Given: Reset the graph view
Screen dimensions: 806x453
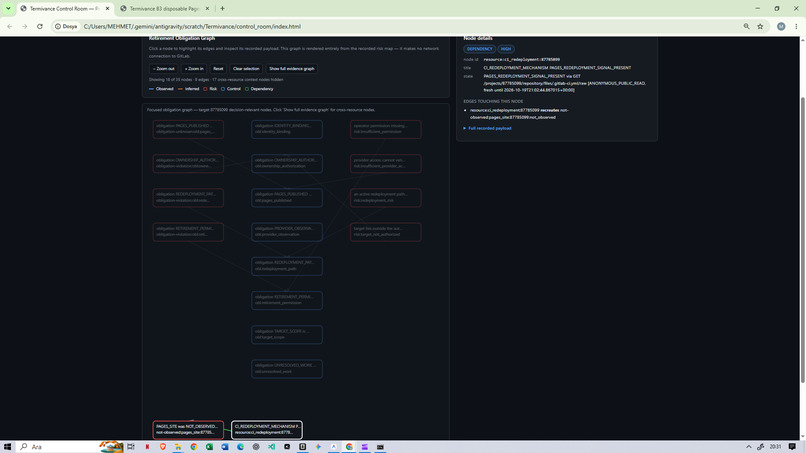Looking at the screenshot, I should [218, 68].
